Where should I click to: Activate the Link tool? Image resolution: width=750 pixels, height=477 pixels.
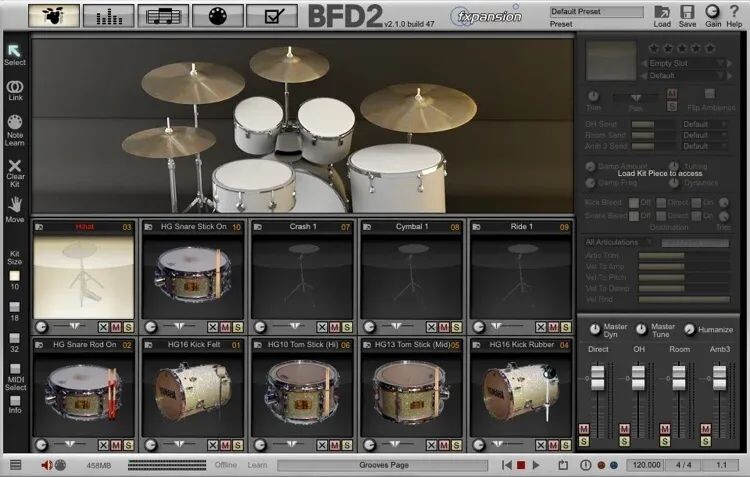pos(15,87)
